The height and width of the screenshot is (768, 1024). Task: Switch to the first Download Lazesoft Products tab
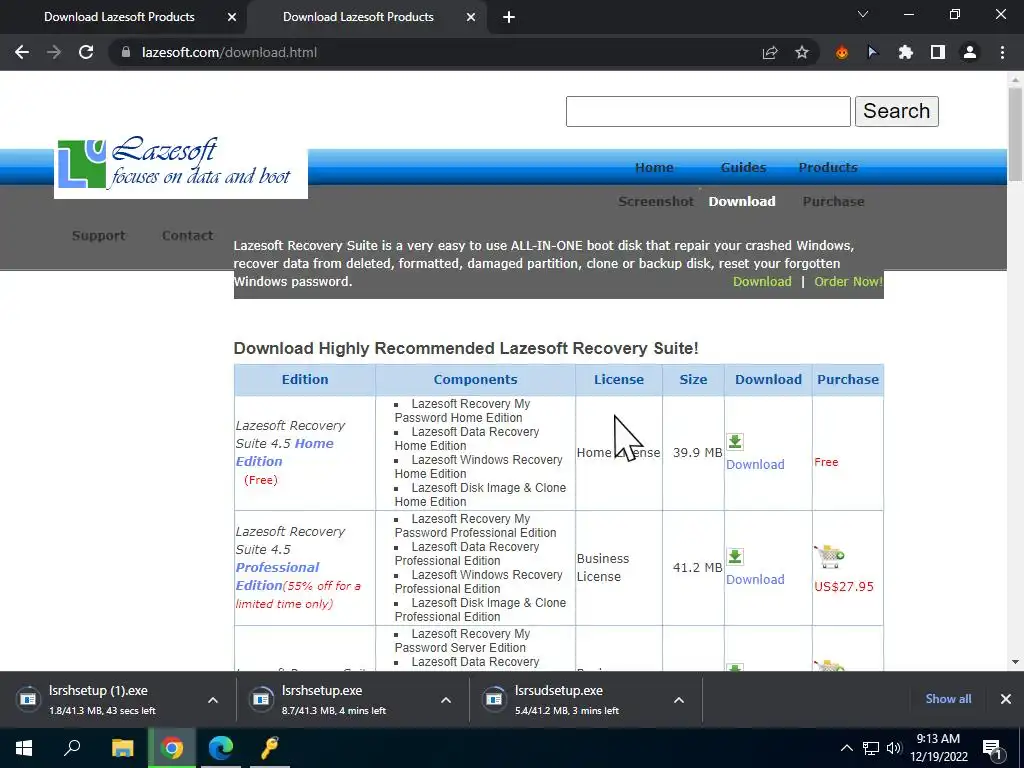pos(120,17)
